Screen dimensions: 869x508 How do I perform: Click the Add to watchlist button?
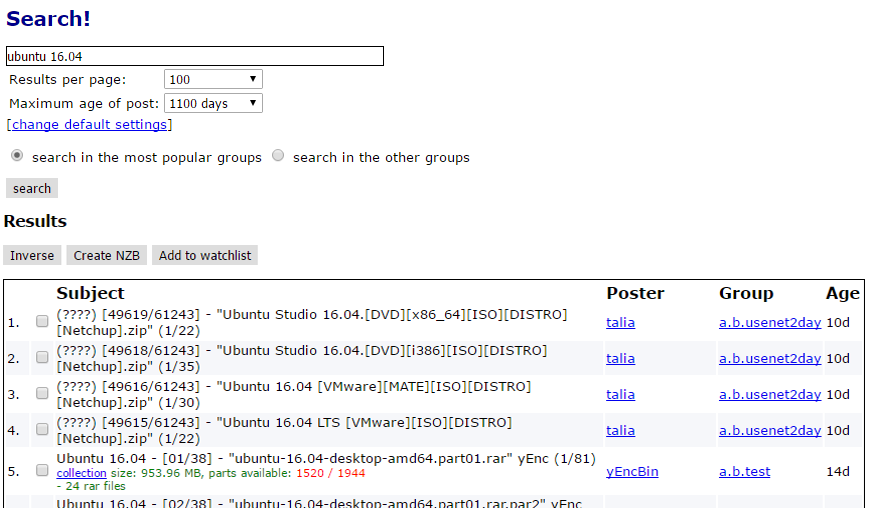(205, 255)
